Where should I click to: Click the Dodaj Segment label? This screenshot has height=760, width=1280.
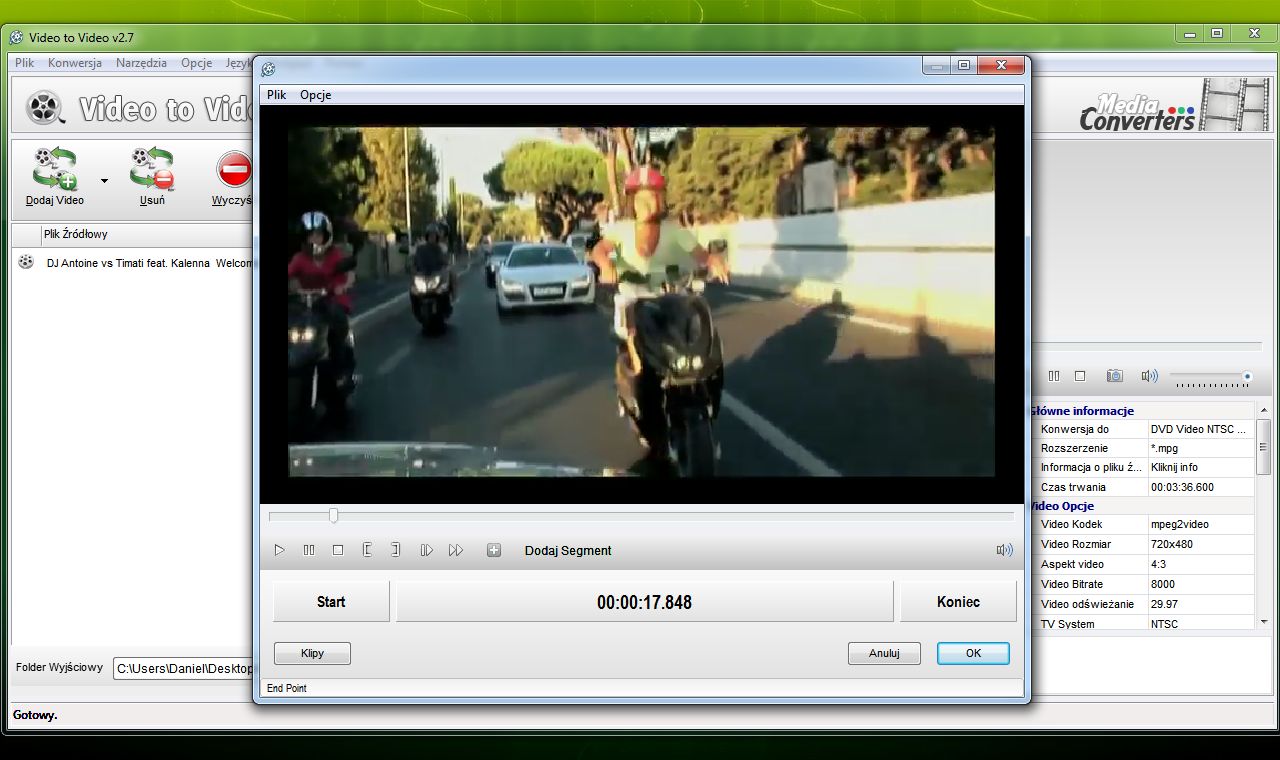click(568, 551)
